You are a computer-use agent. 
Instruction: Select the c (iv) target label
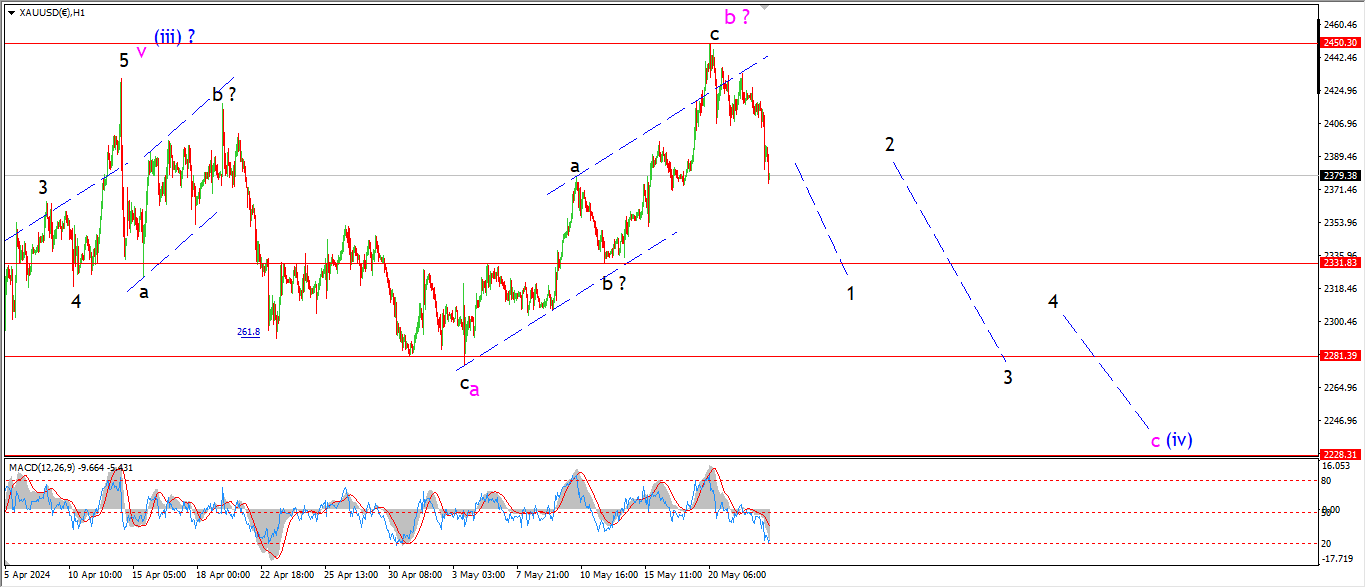pyautogui.click(x=1171, y=439)
